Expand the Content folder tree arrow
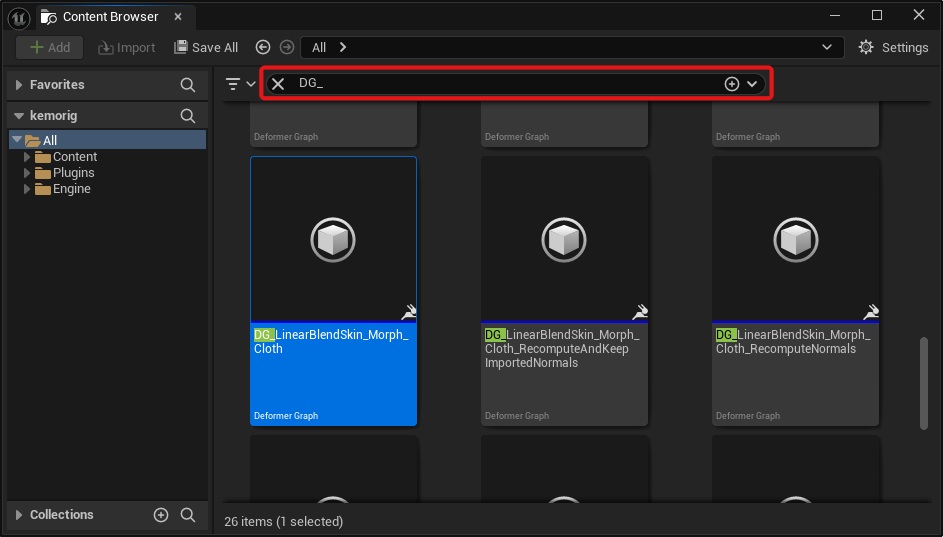The height and width of the screenshot is (537, 943). coord(27,157)
